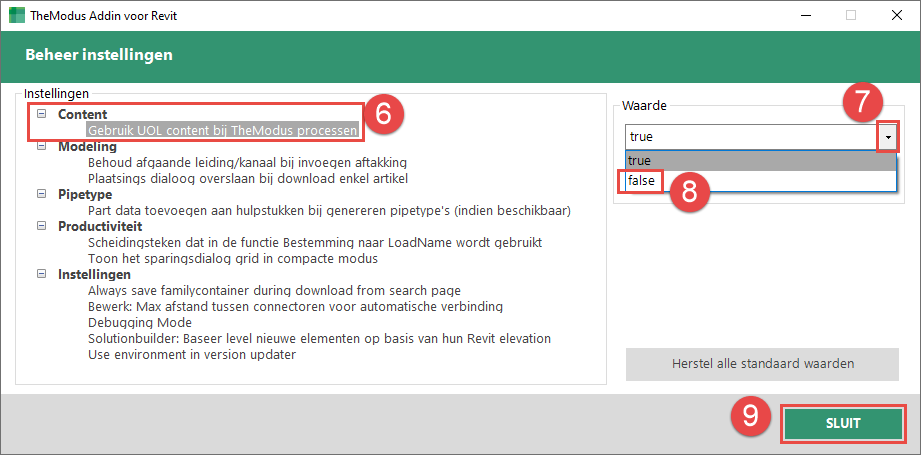Collapse the Modeling tree group

click(x=41, y=146)
